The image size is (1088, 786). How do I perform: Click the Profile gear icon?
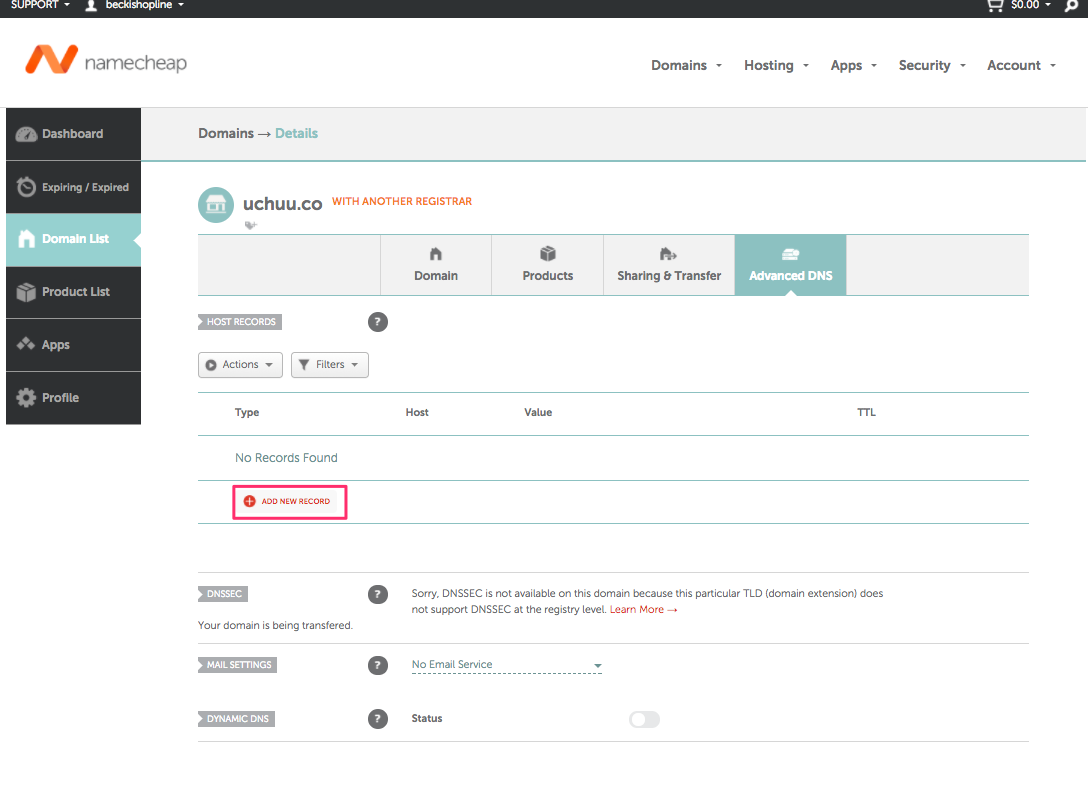[26, 398]
